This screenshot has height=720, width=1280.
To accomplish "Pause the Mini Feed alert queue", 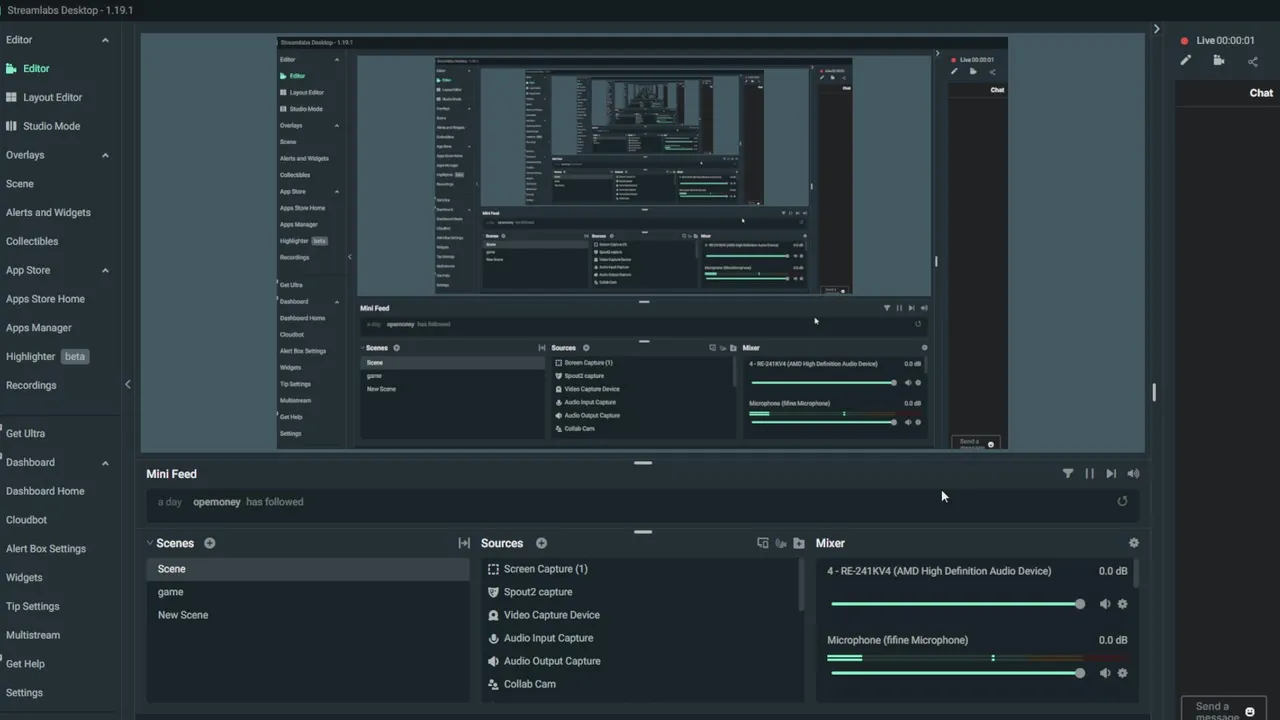I will (1090, 474).
